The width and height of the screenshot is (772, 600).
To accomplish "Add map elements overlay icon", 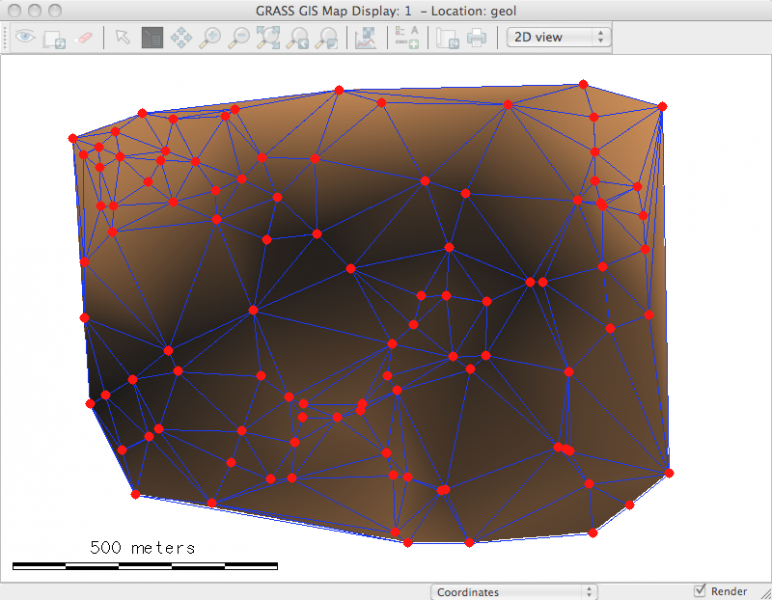I will point(406,38).
